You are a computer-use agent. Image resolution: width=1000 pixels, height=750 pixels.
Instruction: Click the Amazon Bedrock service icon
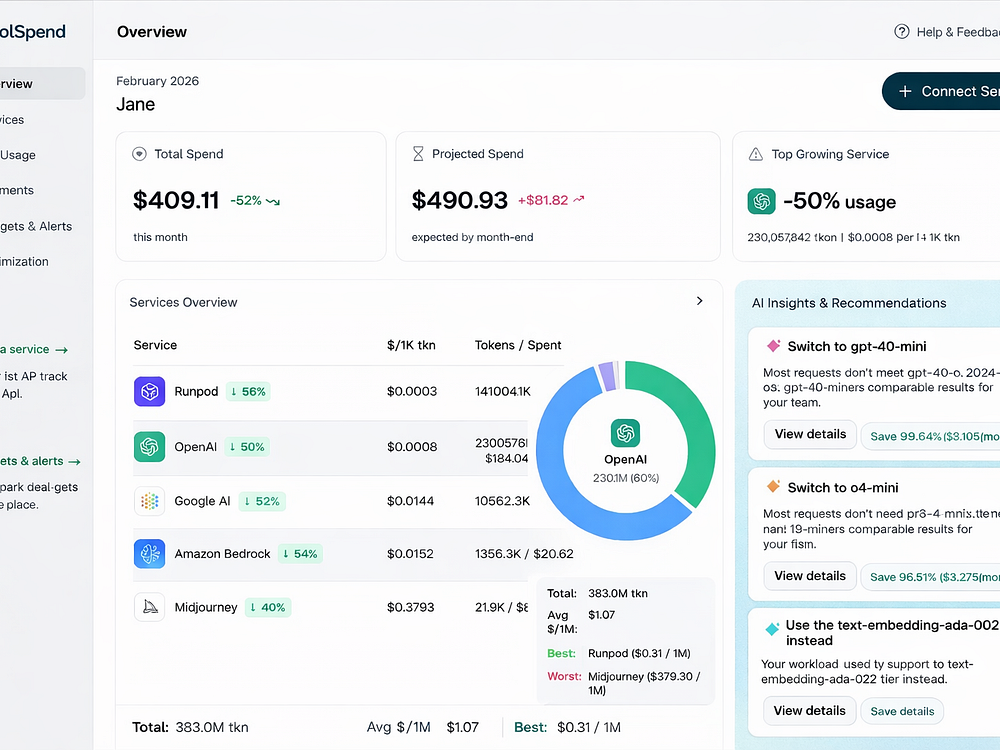click(x=149, y=554)
